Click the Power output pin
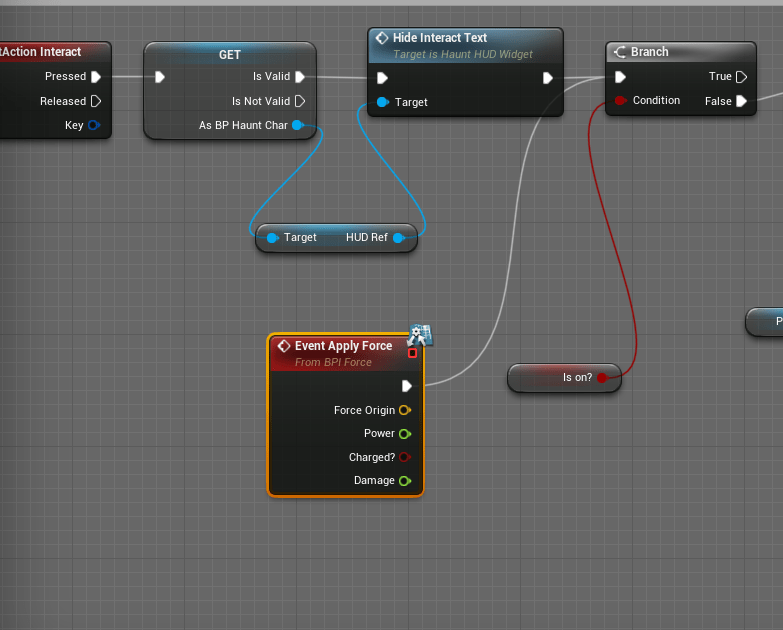783x630 pixels. pos(404,434)
